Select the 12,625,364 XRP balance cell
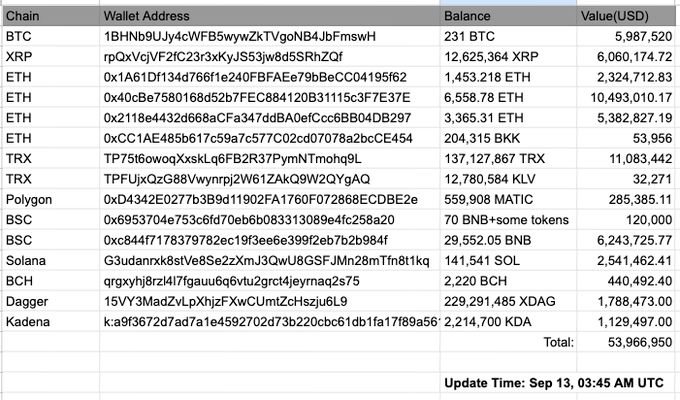 [508, 57]
